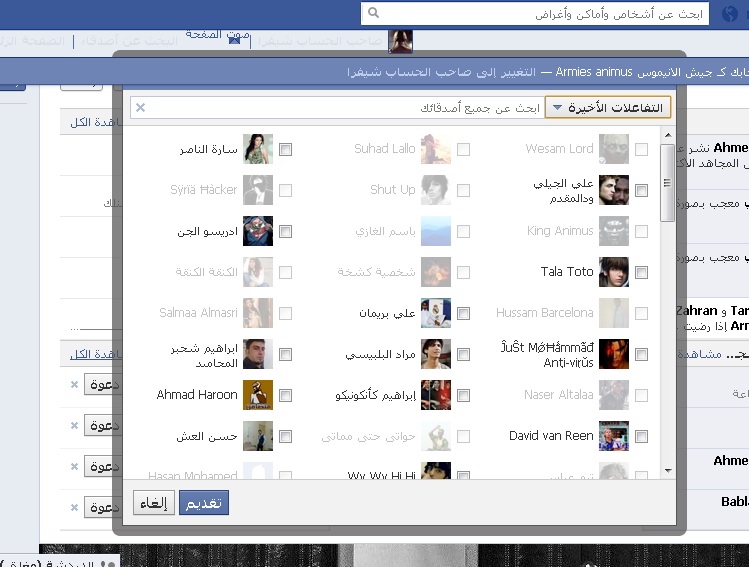Check the box for Ahmad Haroon
The width and height of the screenshot is (749, 567).
point(285,395)
